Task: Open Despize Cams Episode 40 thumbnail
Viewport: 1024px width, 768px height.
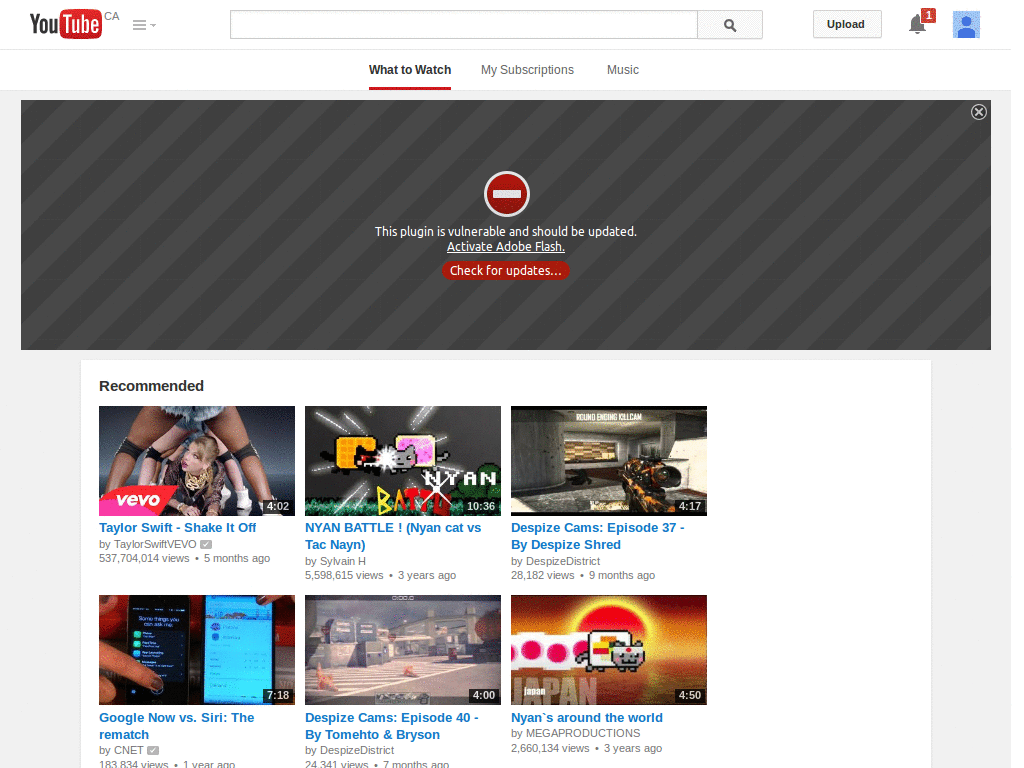Action: pyautogui.click(x=403, y=650)
